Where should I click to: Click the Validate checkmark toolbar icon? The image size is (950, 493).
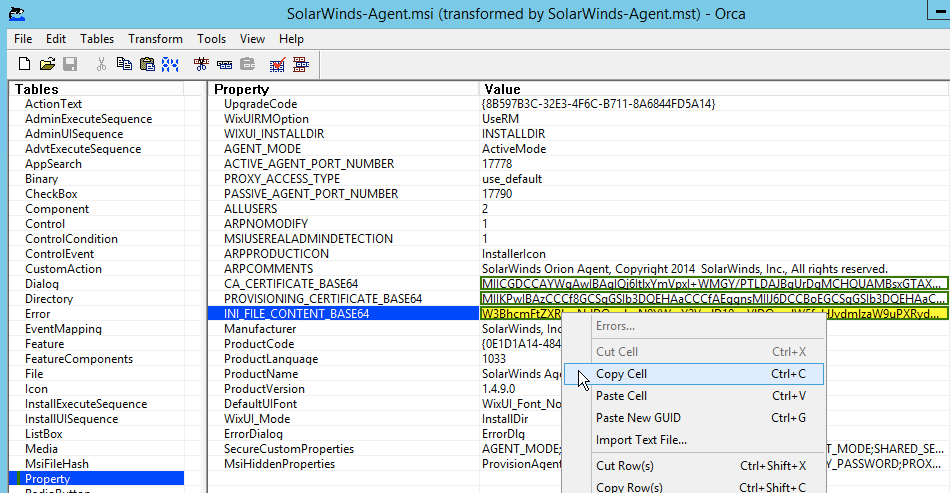coord(277,64)
